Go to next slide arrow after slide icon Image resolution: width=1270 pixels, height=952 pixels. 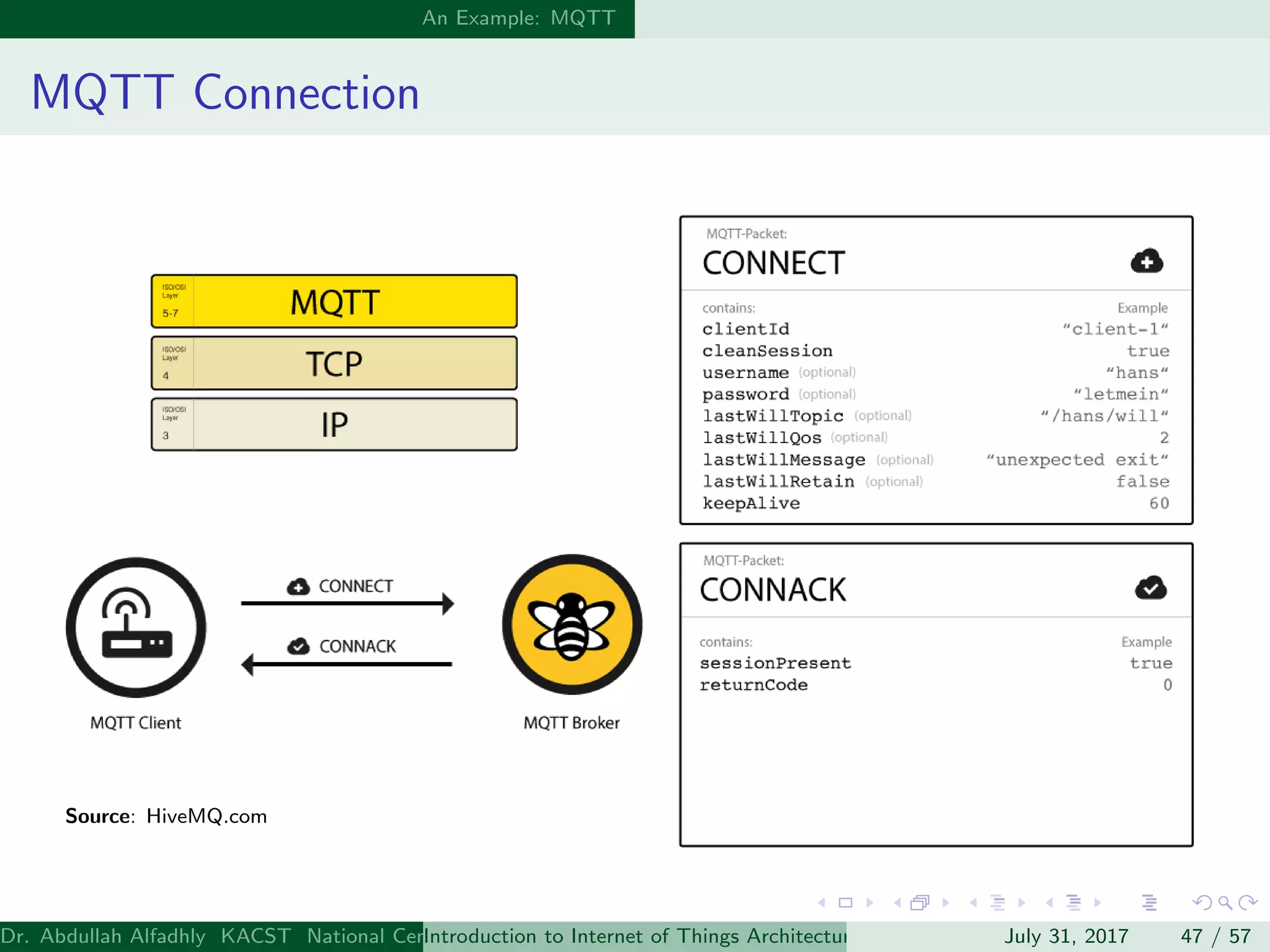(869, 902)
